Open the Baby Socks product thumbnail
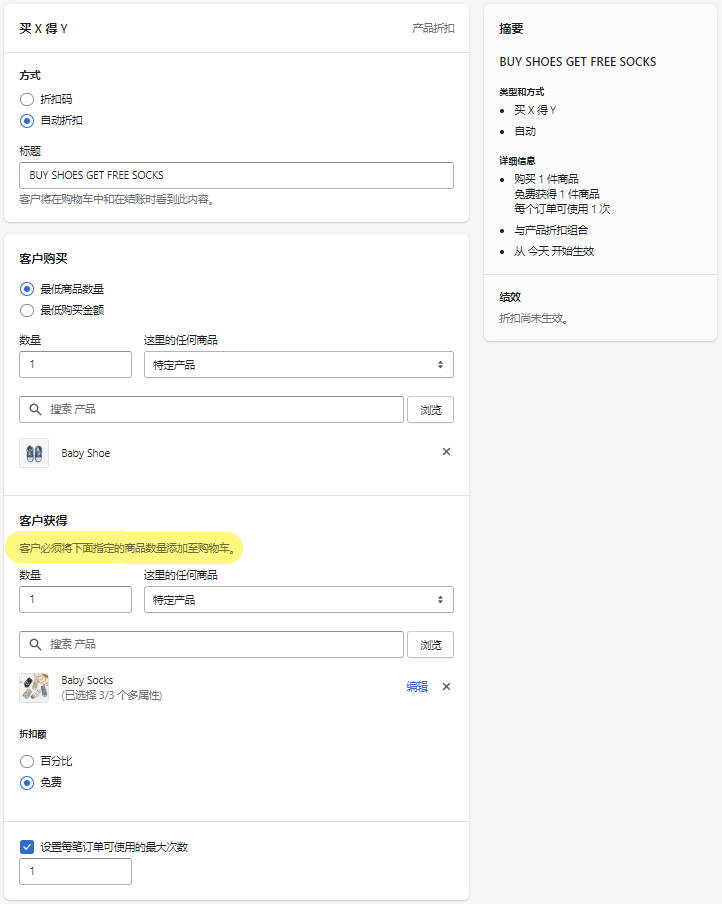The width and height of the screenshot is (722, 904). 34,688
